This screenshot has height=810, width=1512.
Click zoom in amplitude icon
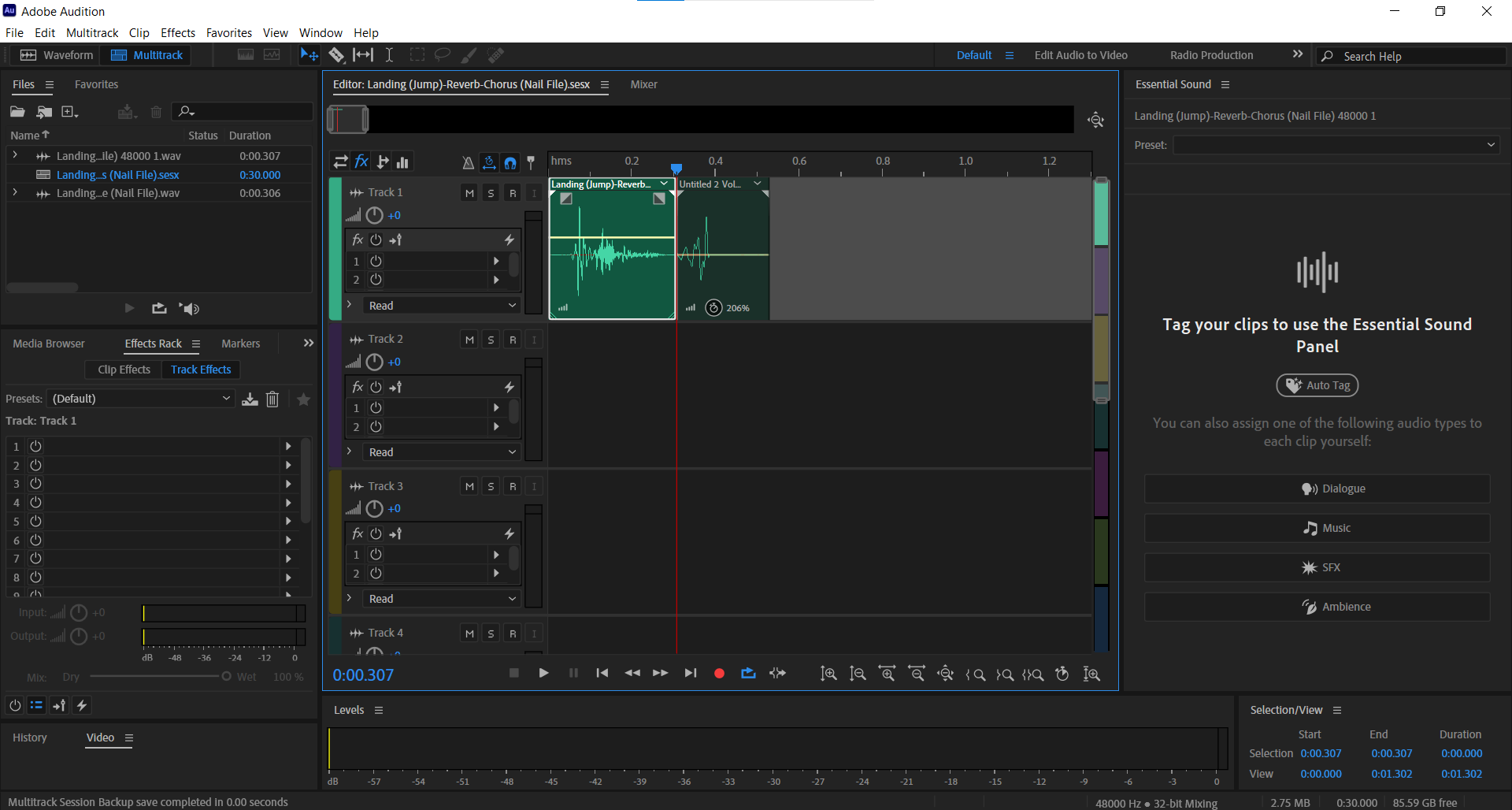click(x=828, y=674)
